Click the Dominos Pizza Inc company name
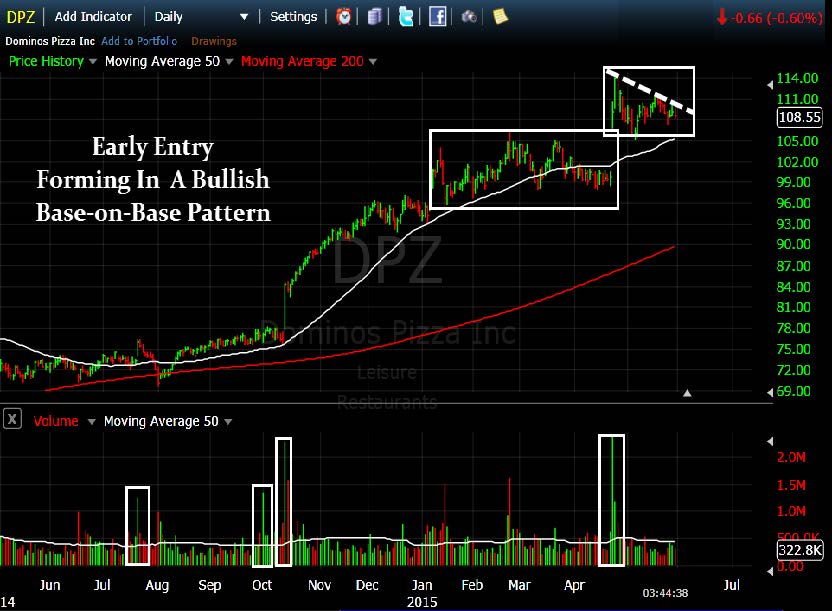The image size is (832, 611). coord(50,41)
